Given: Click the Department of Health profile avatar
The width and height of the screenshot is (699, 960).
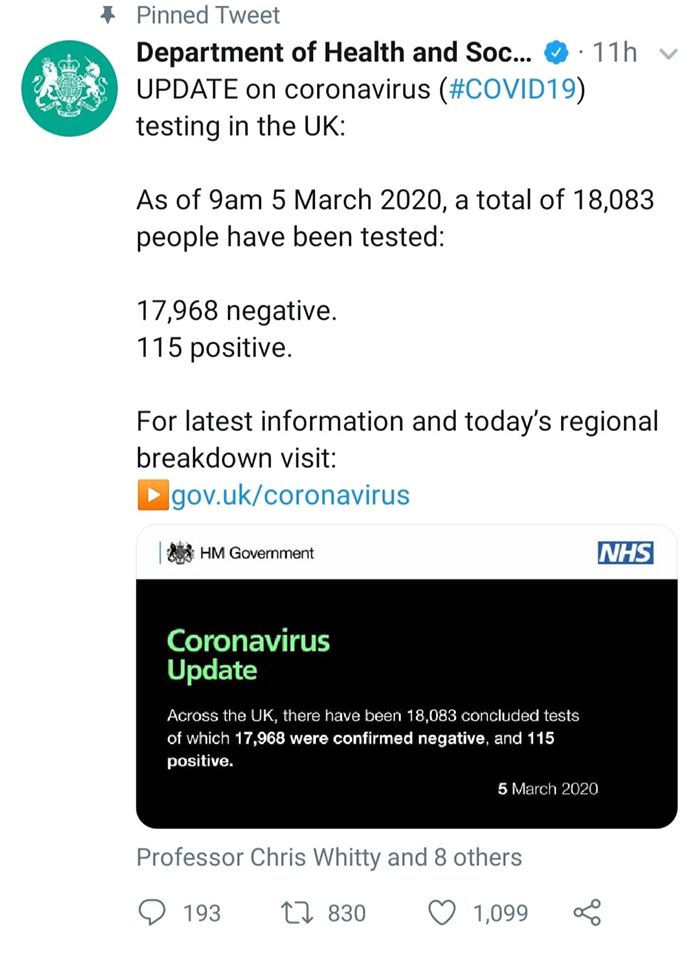Looking at the screenshot, I should [x=69, y=88].
